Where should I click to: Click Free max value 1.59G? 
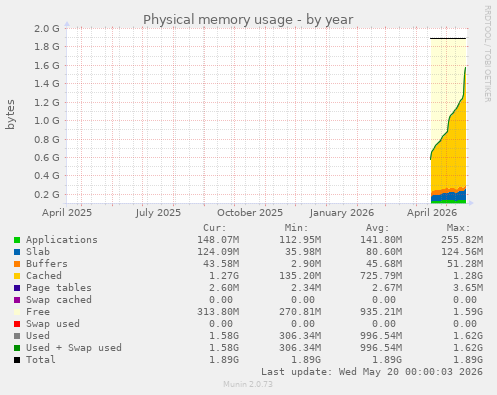tap(468, 312)
